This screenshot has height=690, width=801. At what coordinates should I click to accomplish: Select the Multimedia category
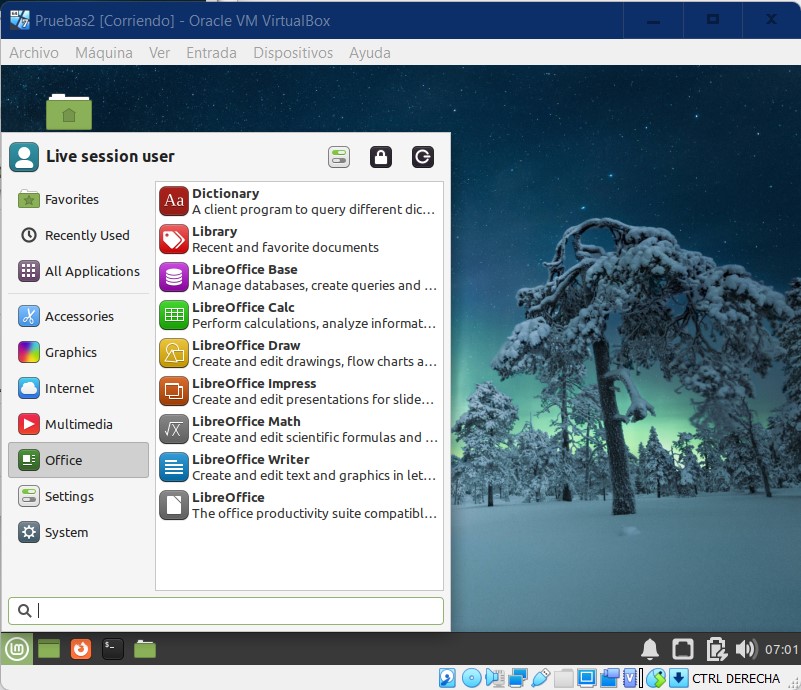(78, 424)
